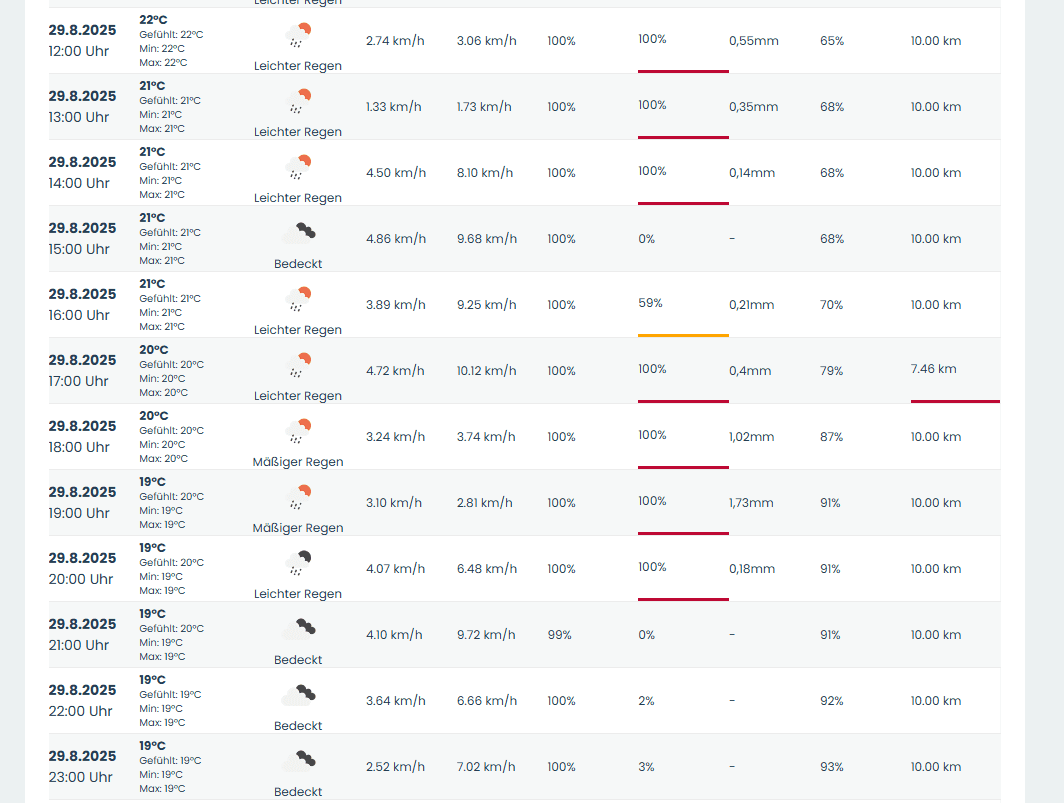Click the 0,14mm precipitation value
Image resolution: width=1064 pixels, height=803 pixels.
[752, 172]
